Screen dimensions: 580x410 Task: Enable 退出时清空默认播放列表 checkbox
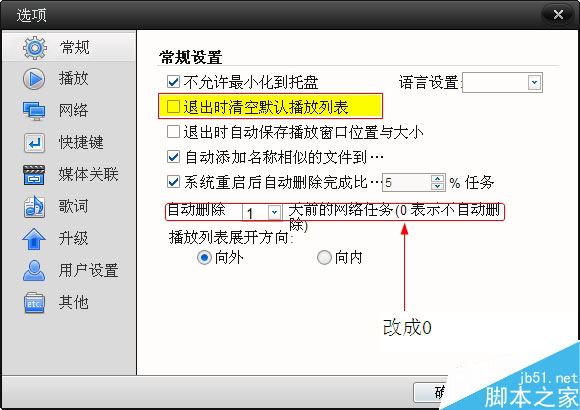coord(173,107)
